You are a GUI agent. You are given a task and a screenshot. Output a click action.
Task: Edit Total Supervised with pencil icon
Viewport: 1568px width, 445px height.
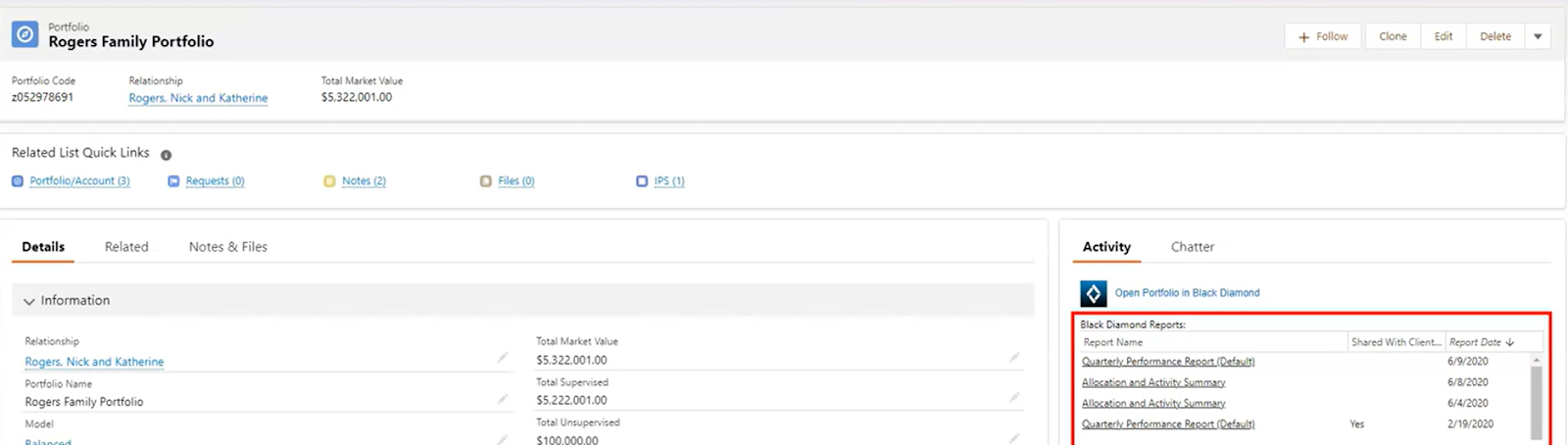1014,398
